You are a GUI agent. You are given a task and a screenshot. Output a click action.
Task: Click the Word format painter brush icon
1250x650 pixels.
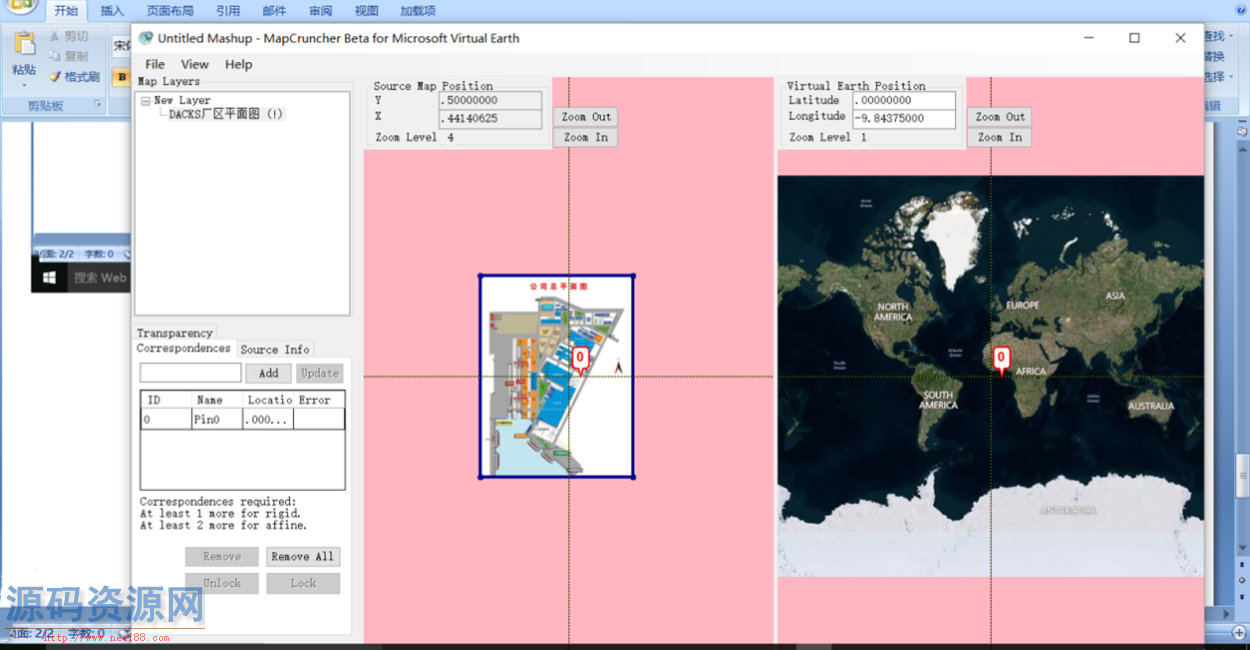point(56,77)
